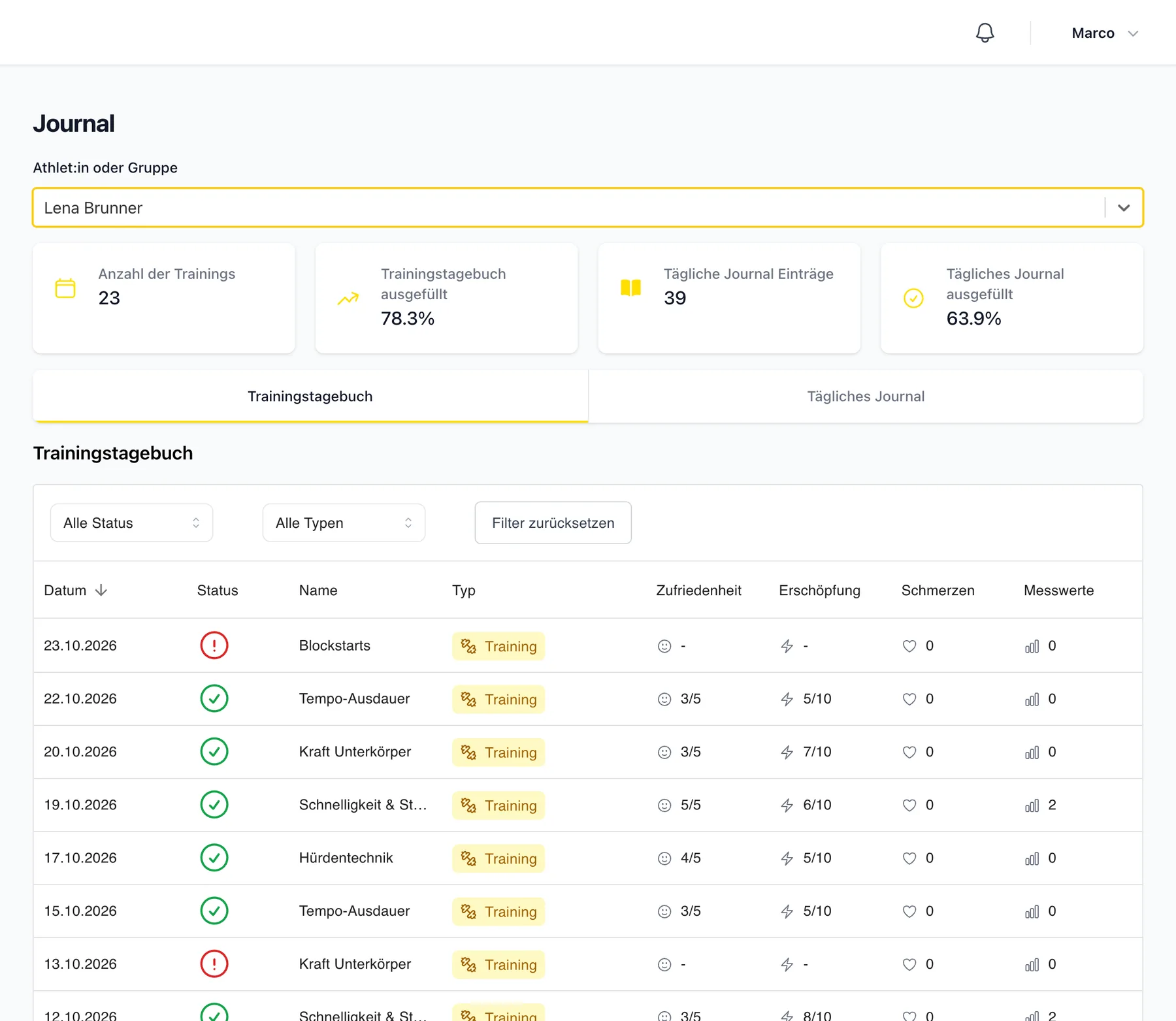This screenshot has height=1021, width=1176.
Task: Click the Messwerte chart icon on 19.10.2026
Action: (1032, 805)
